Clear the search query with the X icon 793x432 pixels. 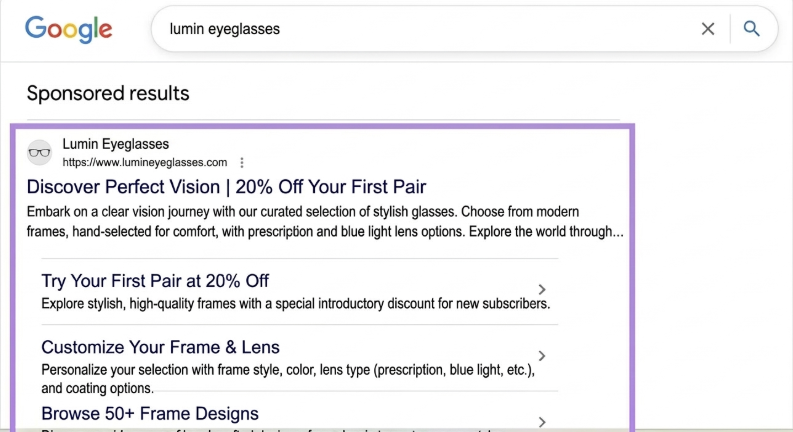[x=708, y=29]
